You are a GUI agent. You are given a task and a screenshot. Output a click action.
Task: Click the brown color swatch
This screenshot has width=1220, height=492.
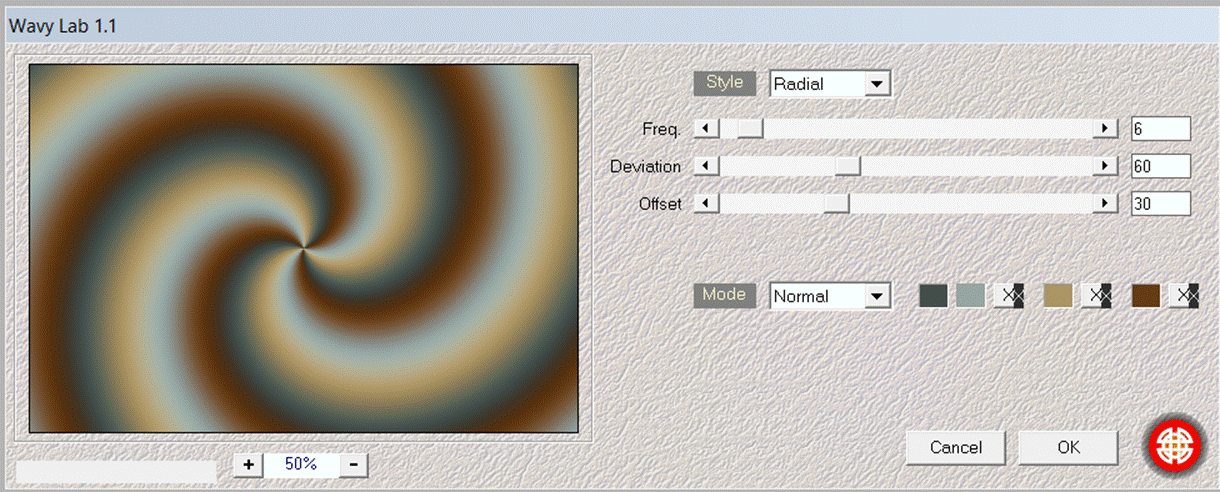[x=1146, y=296]
